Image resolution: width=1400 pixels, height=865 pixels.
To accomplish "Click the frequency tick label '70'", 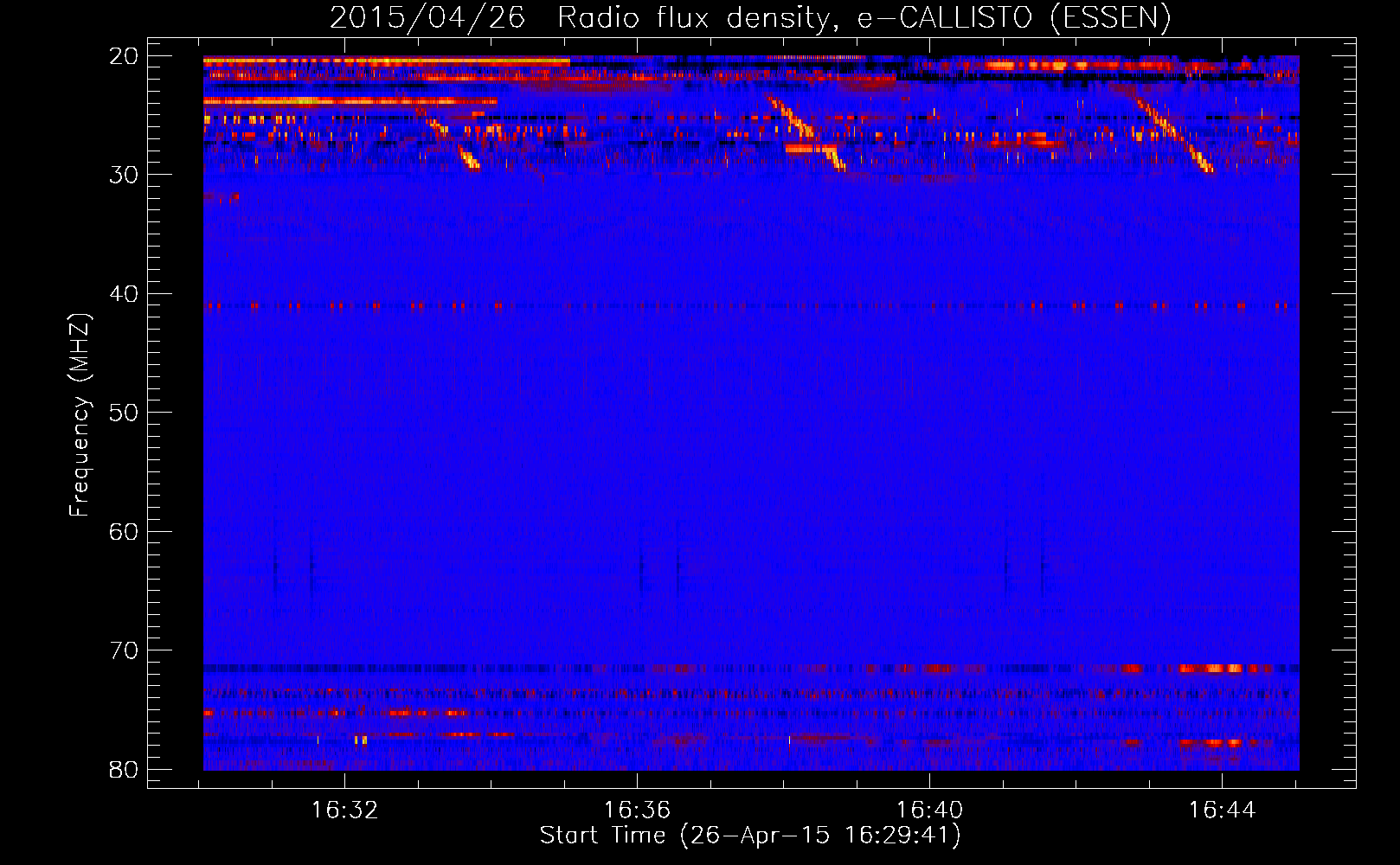I will point(124,650).
